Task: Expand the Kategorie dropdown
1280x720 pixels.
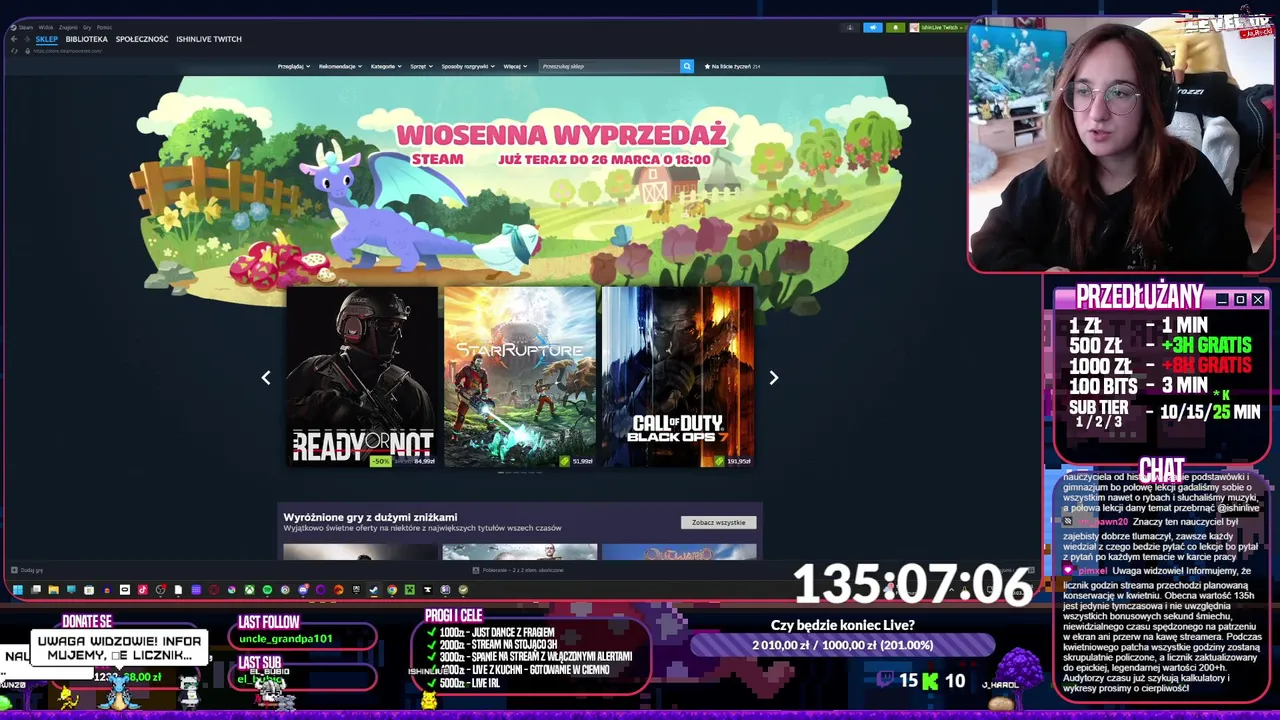Action: pos(386,66)
